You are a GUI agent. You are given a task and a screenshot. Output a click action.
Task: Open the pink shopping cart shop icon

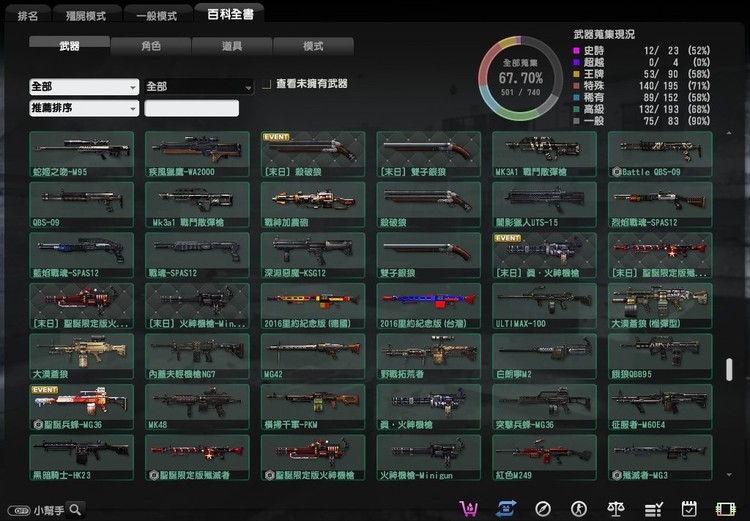[468, 509]
